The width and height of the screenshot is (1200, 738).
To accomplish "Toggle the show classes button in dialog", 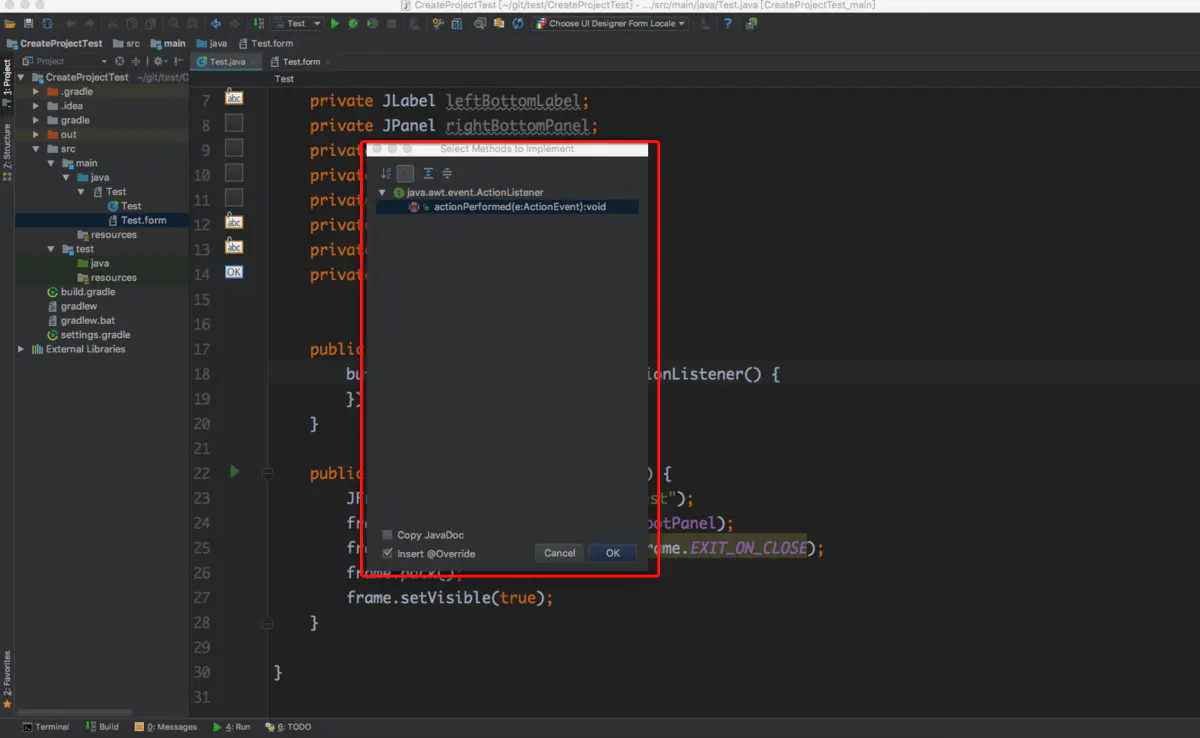I will 405,173.
